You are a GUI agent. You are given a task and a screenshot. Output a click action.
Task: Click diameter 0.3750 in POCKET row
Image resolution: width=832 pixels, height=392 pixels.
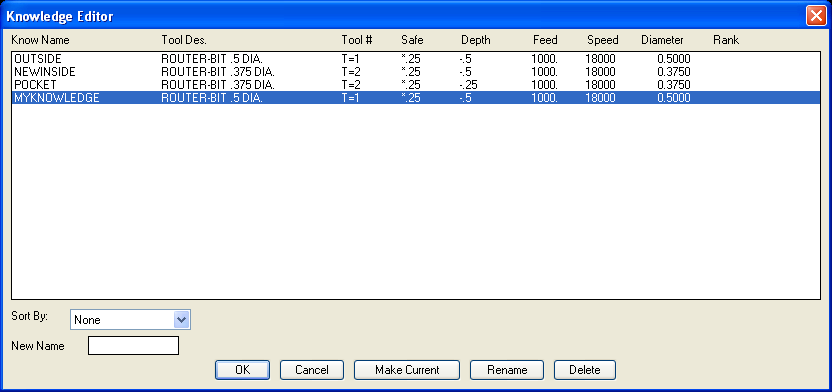673,85
